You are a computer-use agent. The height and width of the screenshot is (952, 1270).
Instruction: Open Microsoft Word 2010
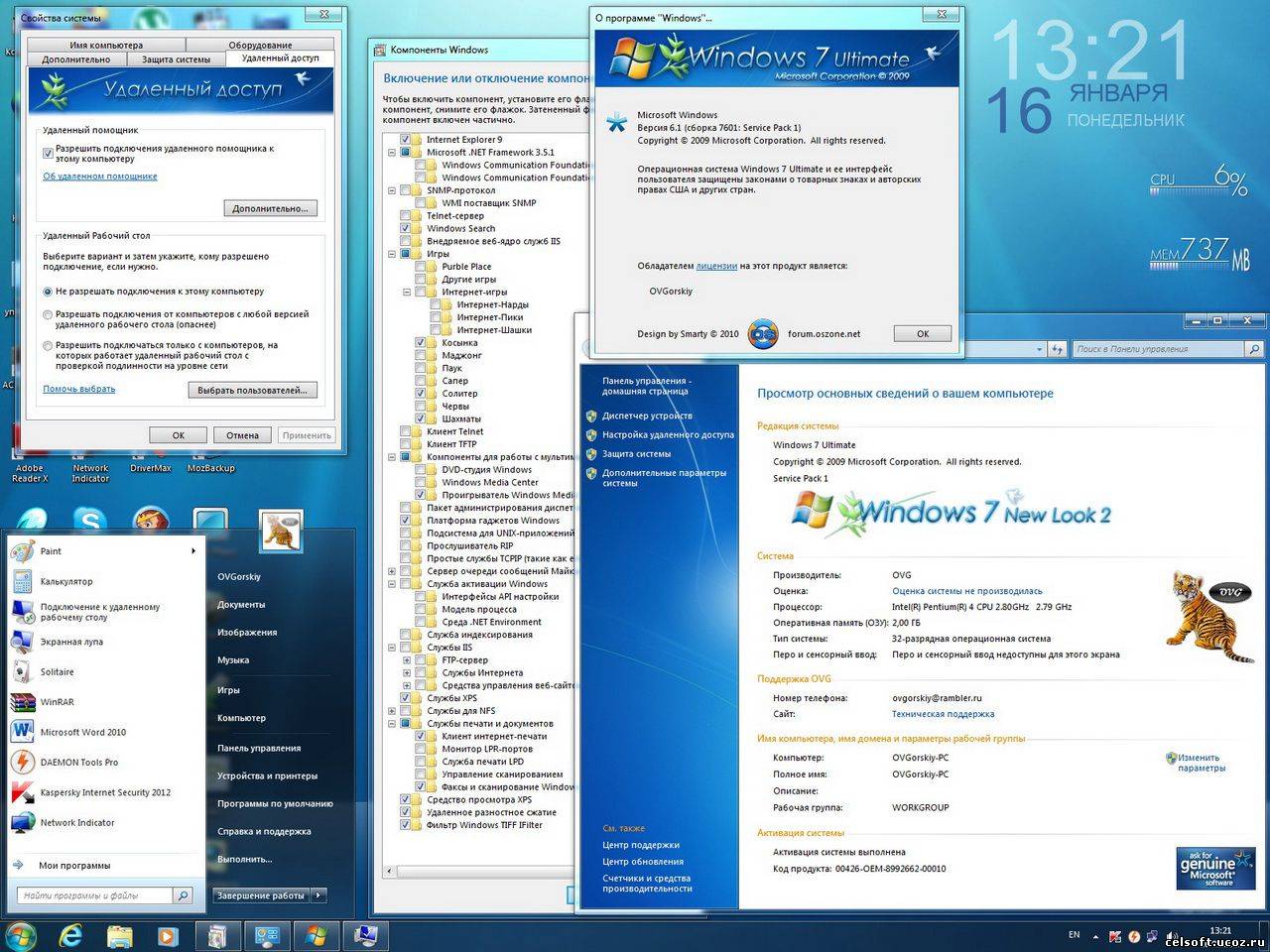(x=82, y=733)
